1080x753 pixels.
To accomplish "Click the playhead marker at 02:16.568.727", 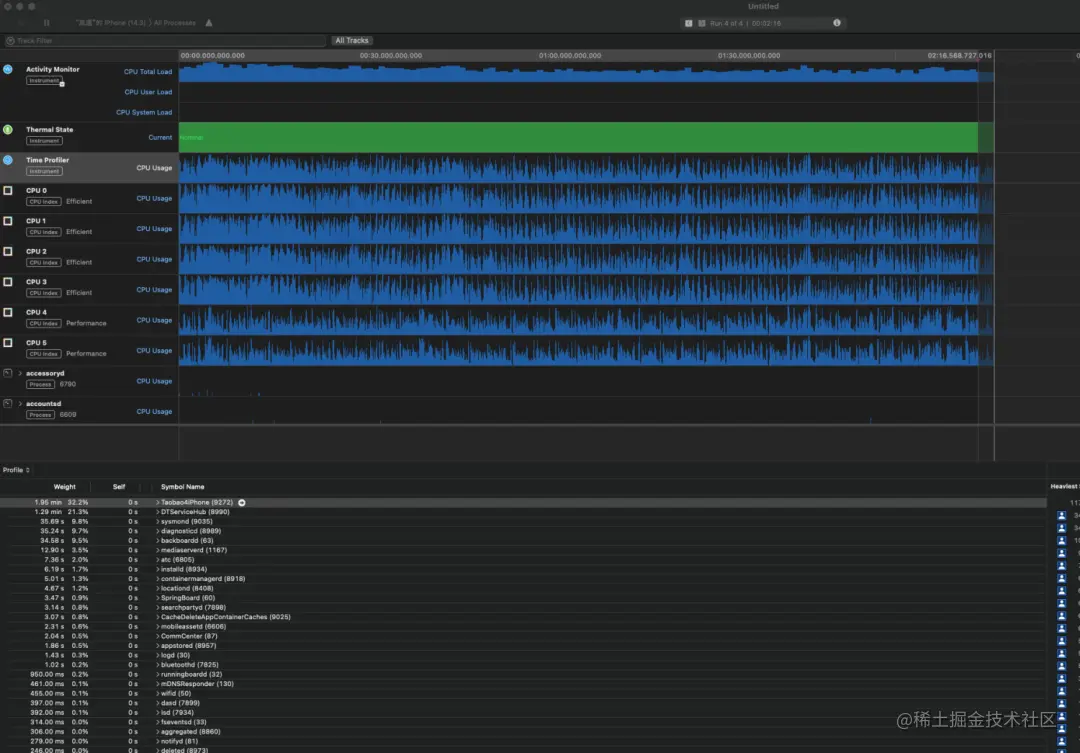I will click(x=959, y=56).
